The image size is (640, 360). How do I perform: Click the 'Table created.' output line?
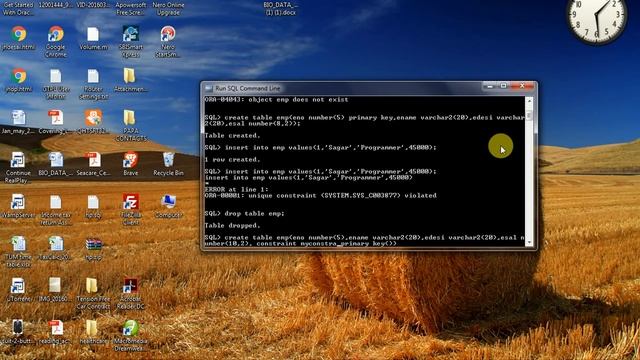(x=232, y=136)
